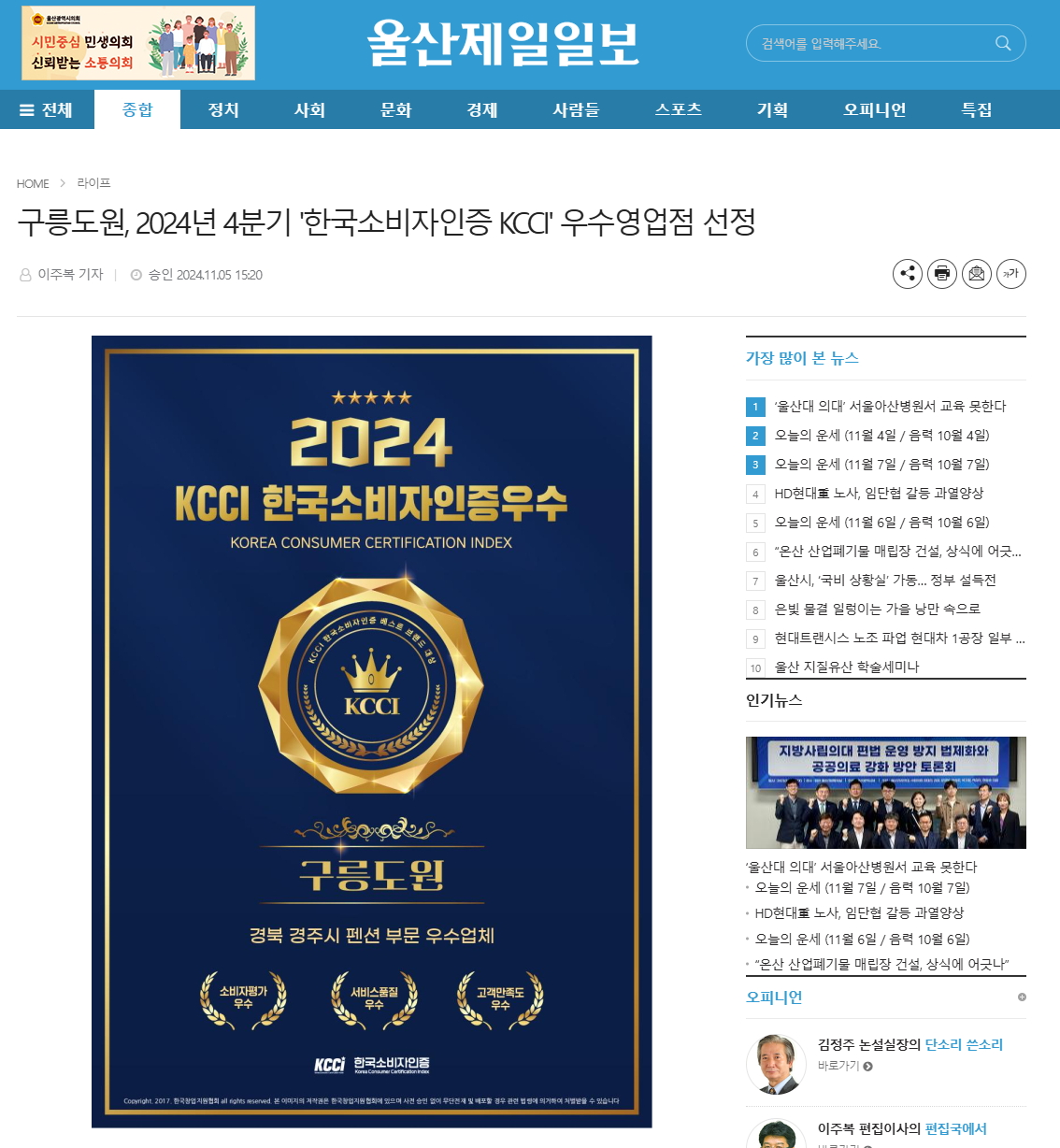Image resolution: width=1060 pixels, height=1148 pixels.
Task: Open the 전체 hamburger menu
Action: [x=47, y=109]
